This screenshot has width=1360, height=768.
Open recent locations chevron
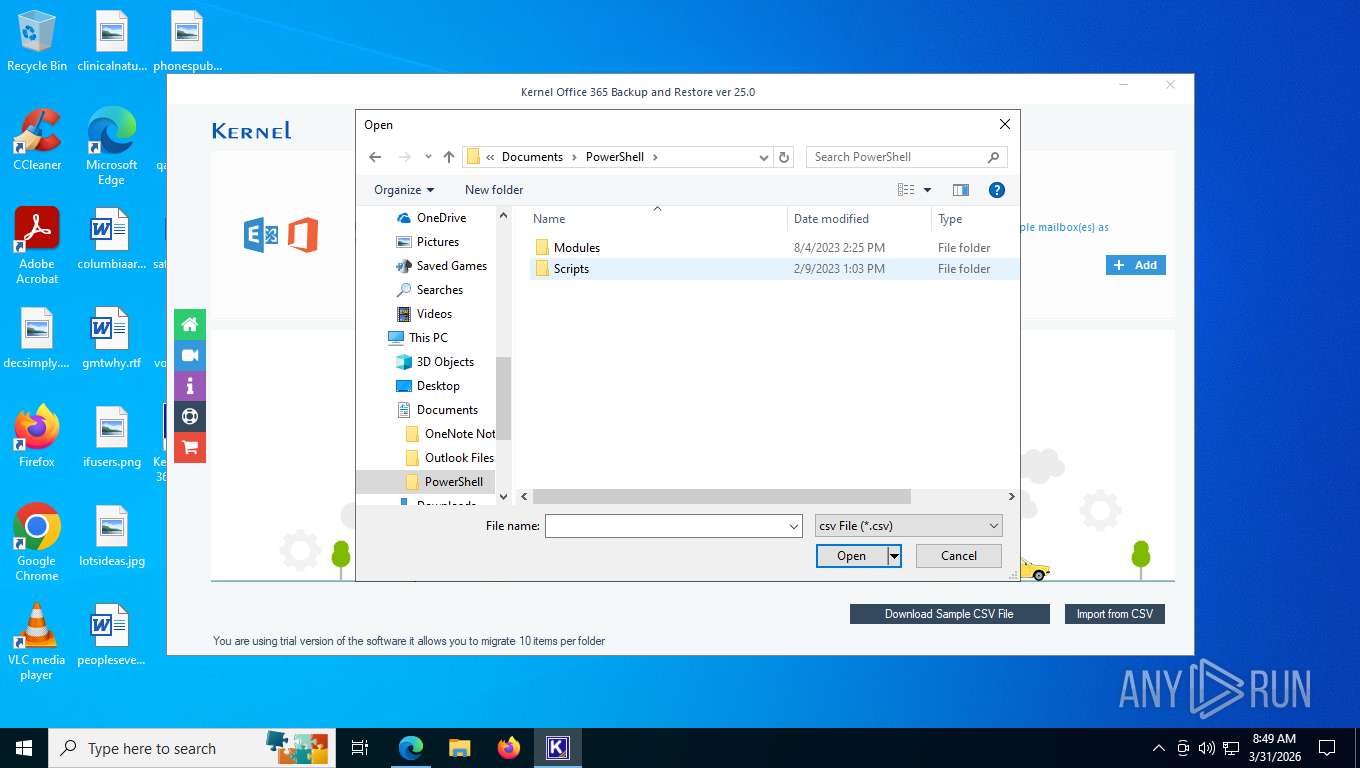coord(428,157)
